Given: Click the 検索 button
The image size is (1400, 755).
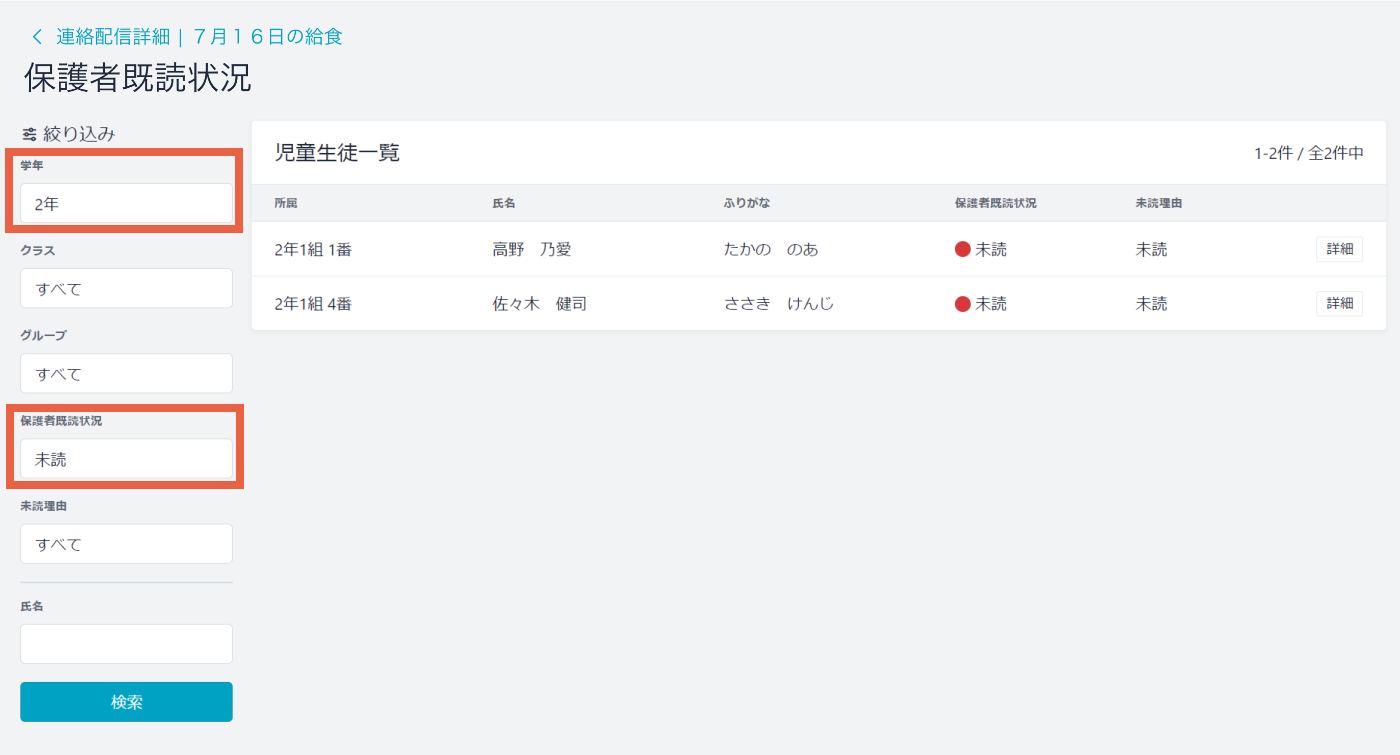Looking at the screenshot, I should [126, 702].
